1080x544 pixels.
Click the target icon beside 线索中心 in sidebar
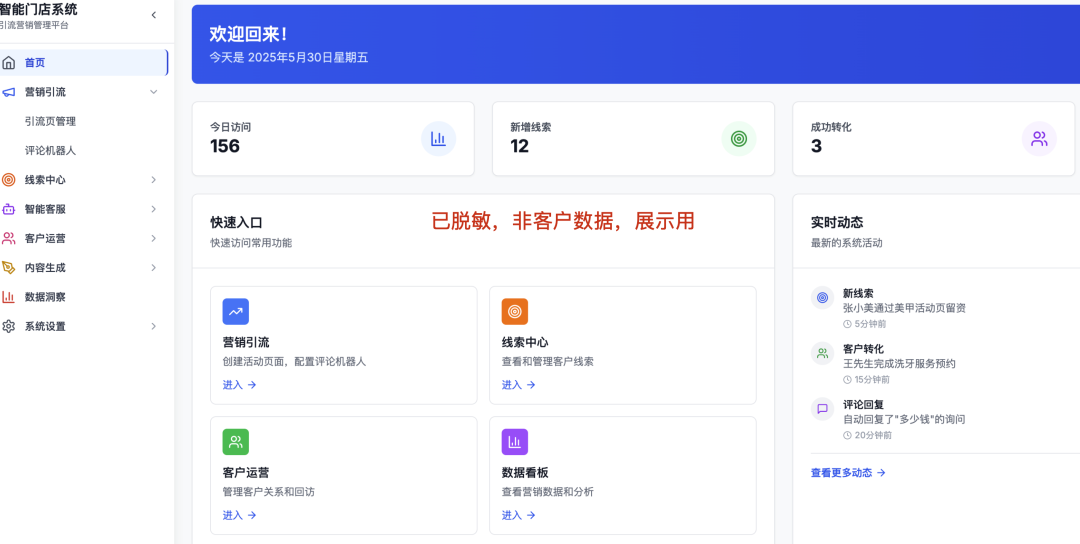8,180
